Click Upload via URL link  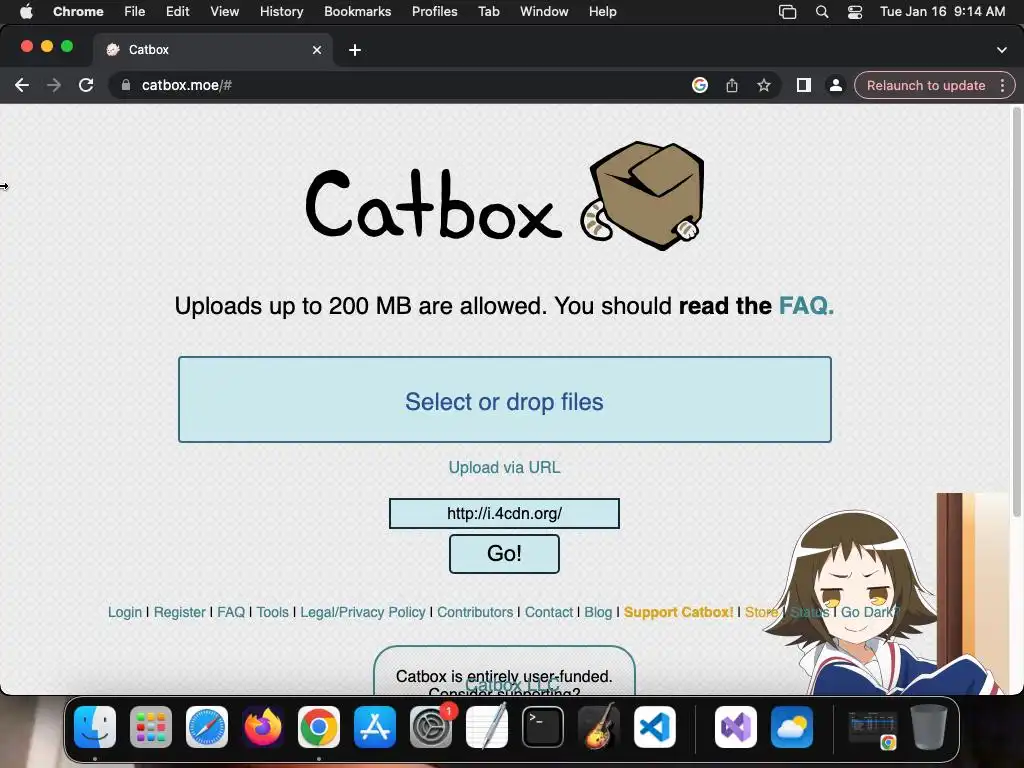[x=504, y=468]
